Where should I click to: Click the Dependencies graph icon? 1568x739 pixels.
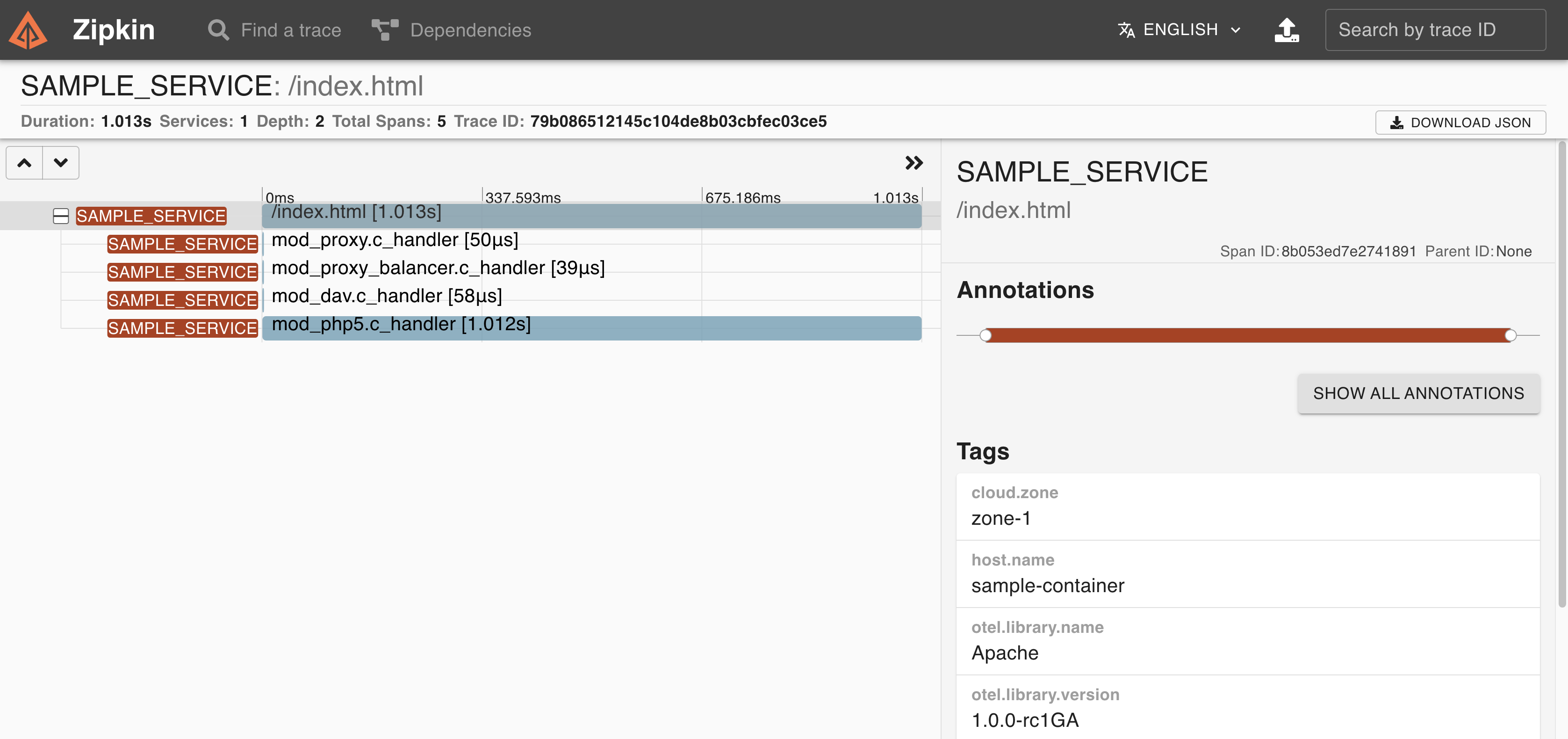[x=385, y=30]
